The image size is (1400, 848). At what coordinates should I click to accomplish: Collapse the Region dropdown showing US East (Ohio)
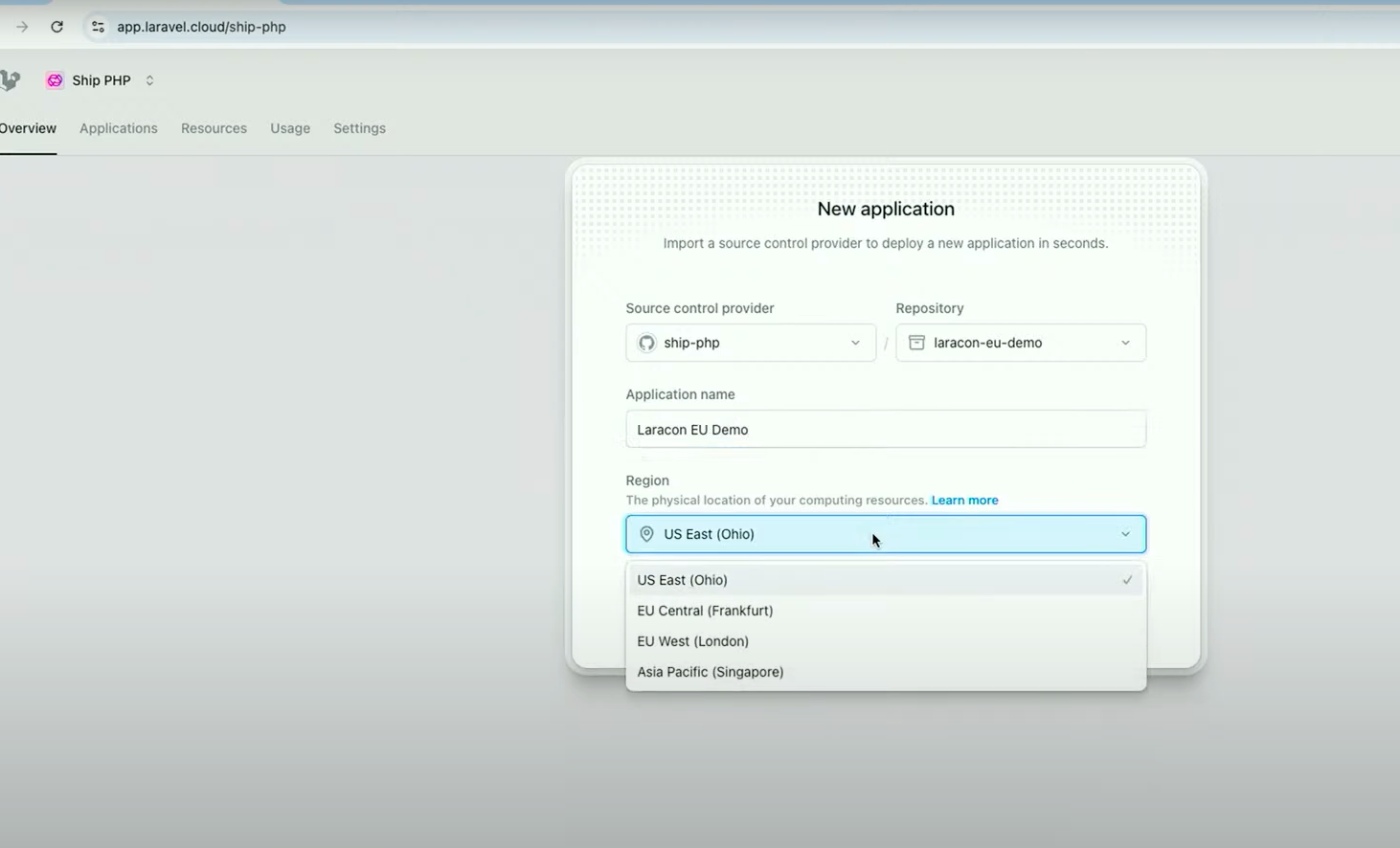click(886, 534)
